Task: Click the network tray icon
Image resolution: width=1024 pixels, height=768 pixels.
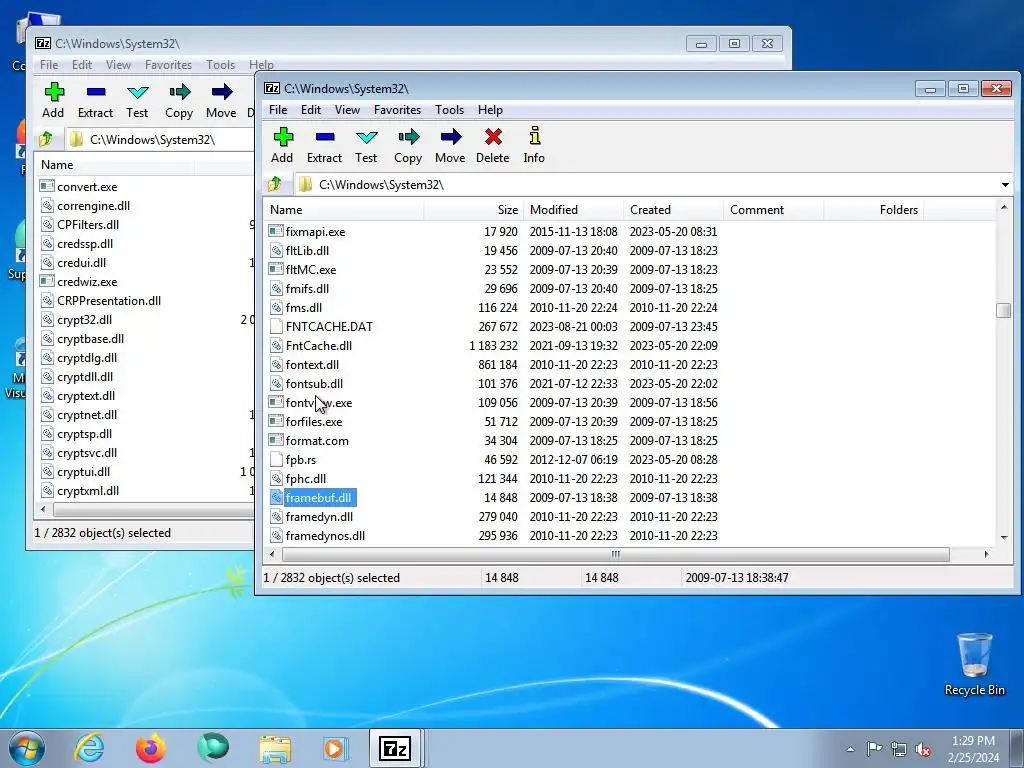Action: pyautogui.click(x=899, y=749)
